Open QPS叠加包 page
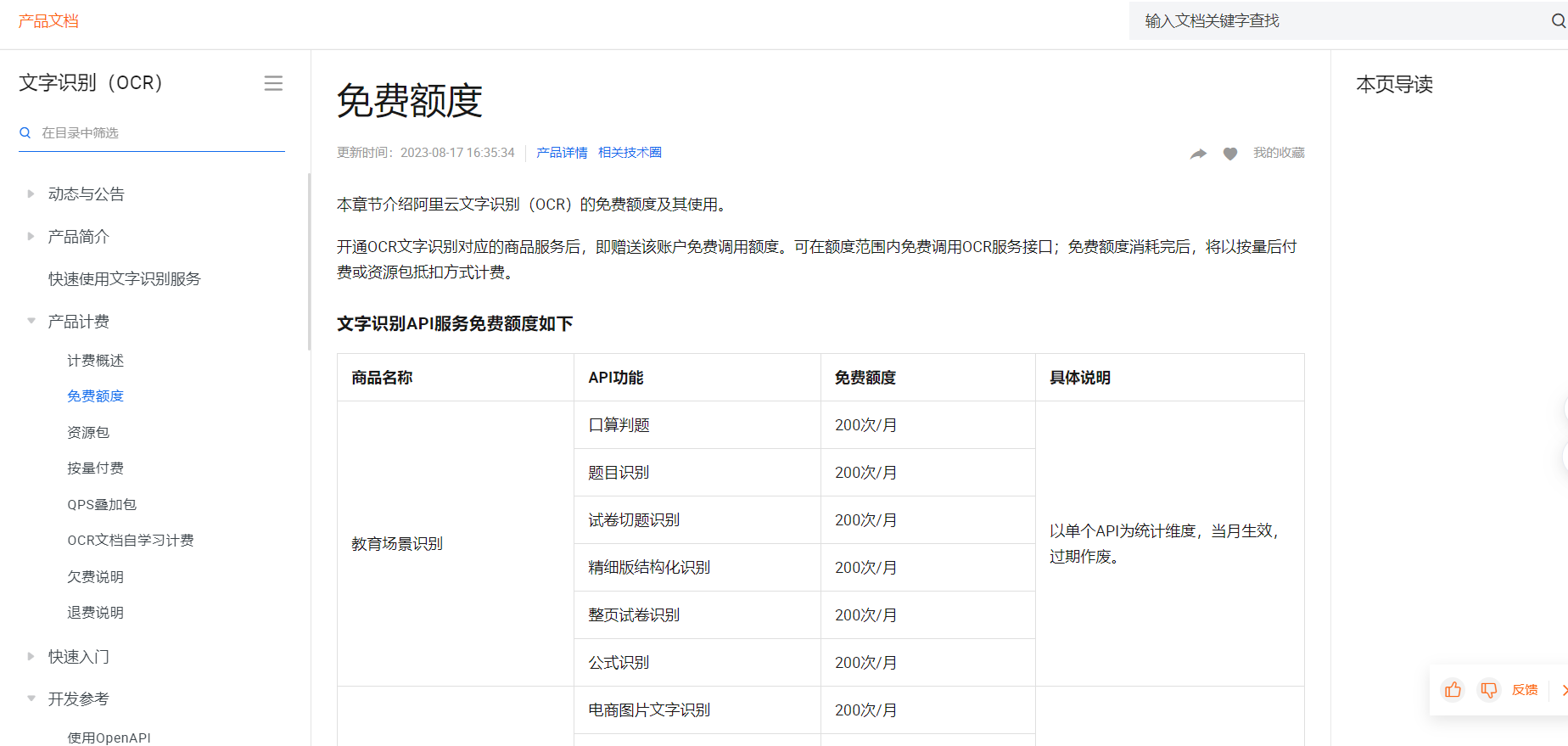The height and width of the screenshot is (746, 1568). [102, 504]
